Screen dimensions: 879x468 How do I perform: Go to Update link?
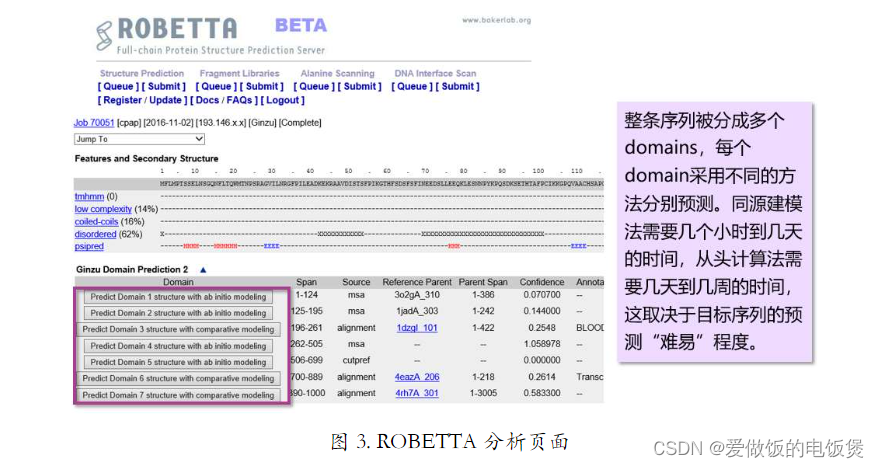coord(165,100)
